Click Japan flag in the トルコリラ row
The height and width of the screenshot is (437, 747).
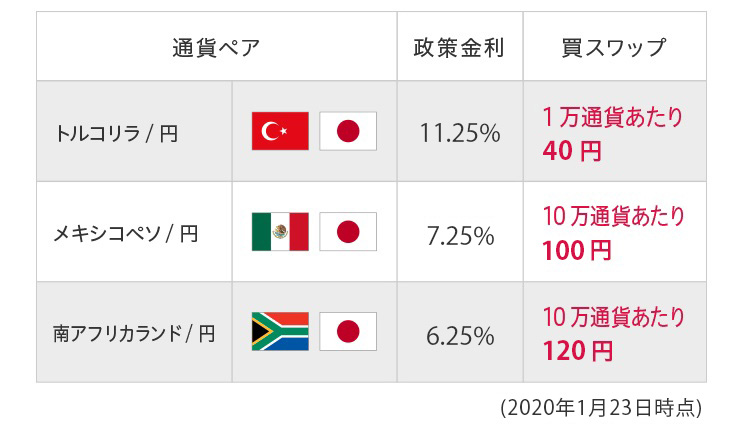click(347, 131)
